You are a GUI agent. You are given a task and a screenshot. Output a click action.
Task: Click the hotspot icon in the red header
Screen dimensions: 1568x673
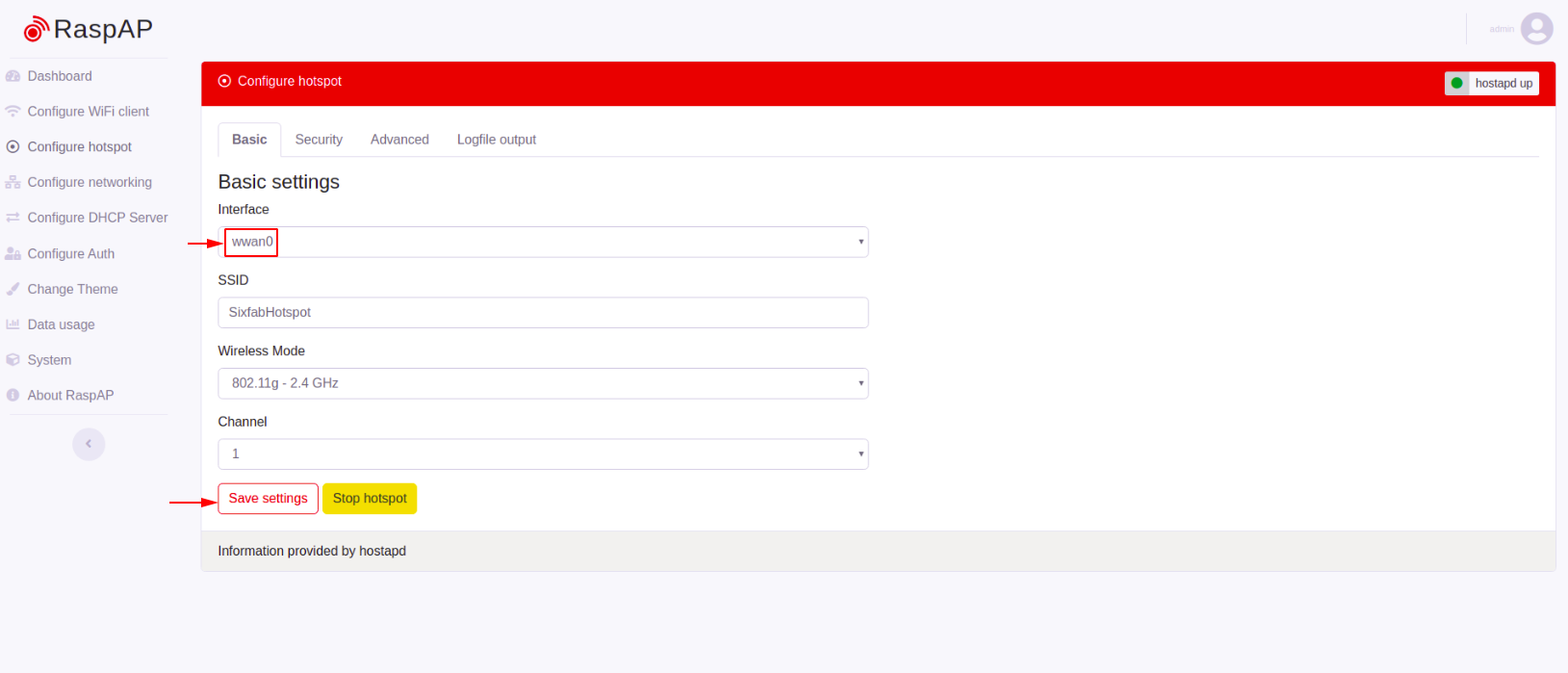(224, 82)
